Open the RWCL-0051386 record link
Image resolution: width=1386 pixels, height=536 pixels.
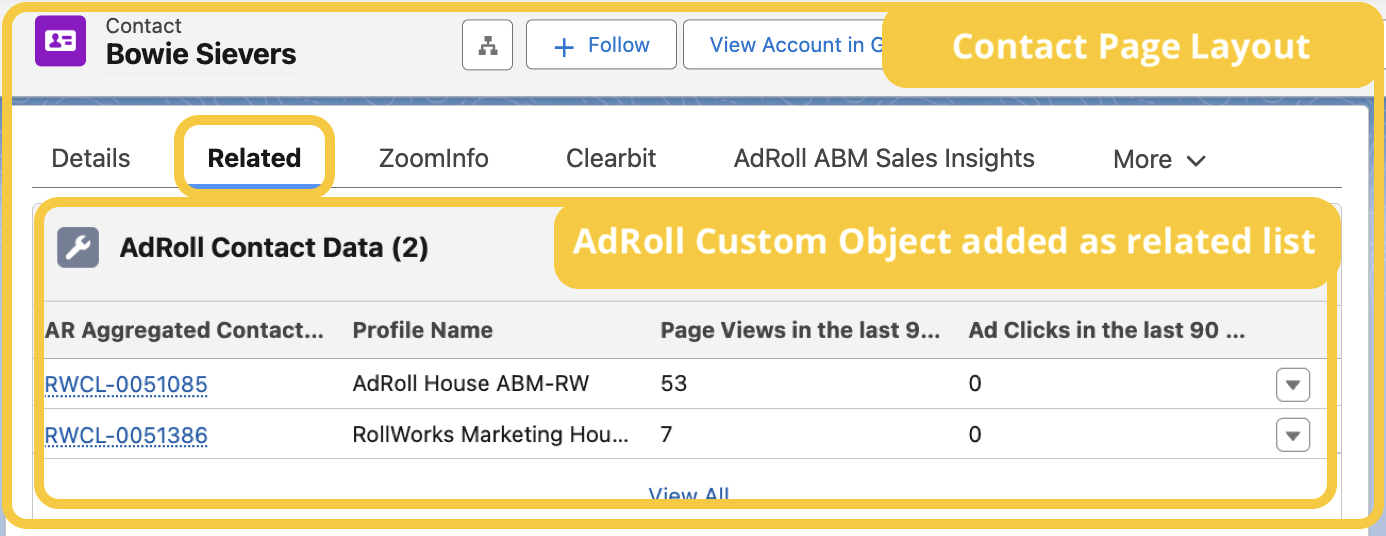[126, 435]
